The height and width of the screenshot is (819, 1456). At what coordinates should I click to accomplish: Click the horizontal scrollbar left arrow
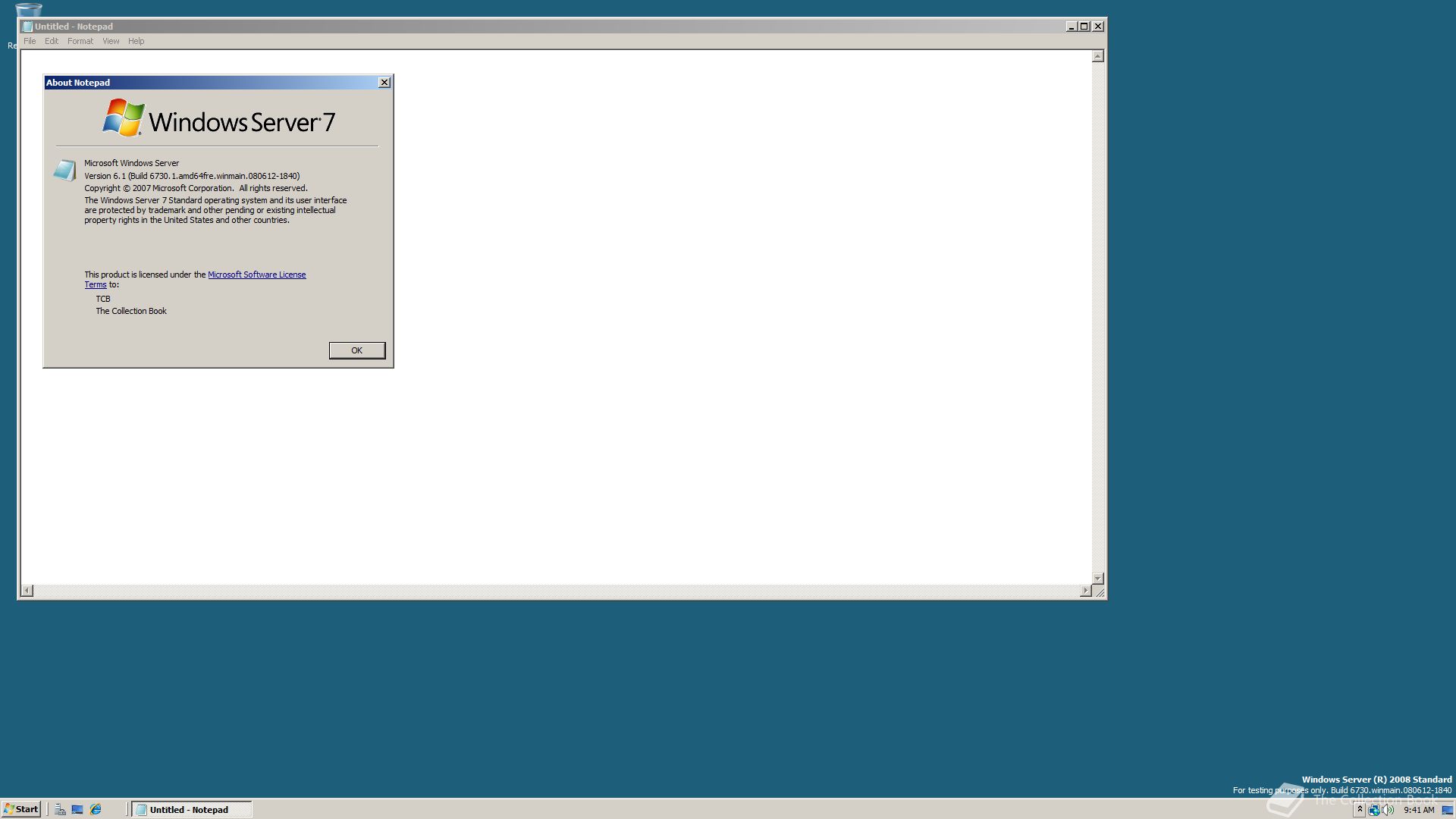pyautogui.click(x=27, y=591)
